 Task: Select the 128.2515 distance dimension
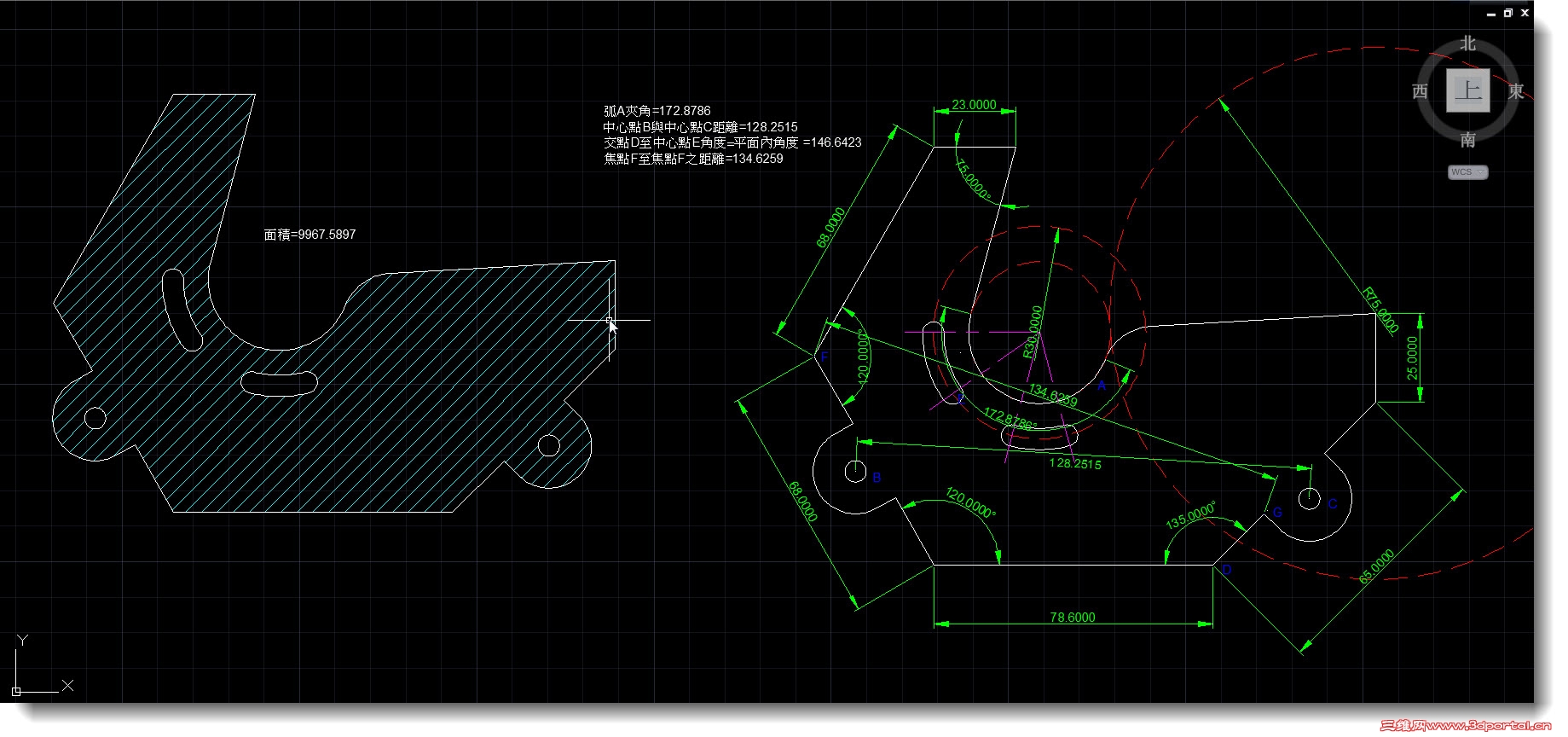1075,463
